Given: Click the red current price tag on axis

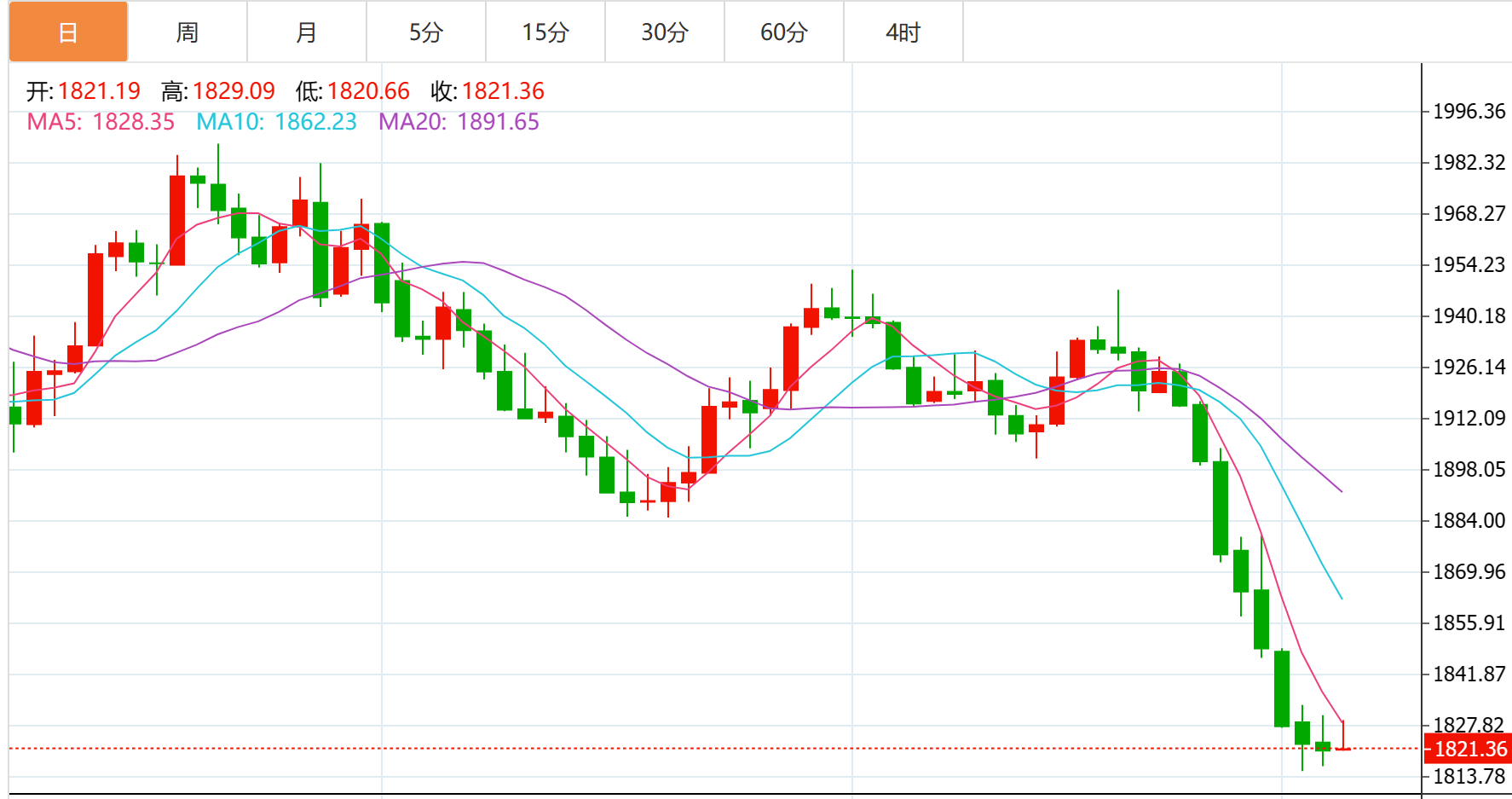Looking at the screenshot, I should [x=1469, y=749].
